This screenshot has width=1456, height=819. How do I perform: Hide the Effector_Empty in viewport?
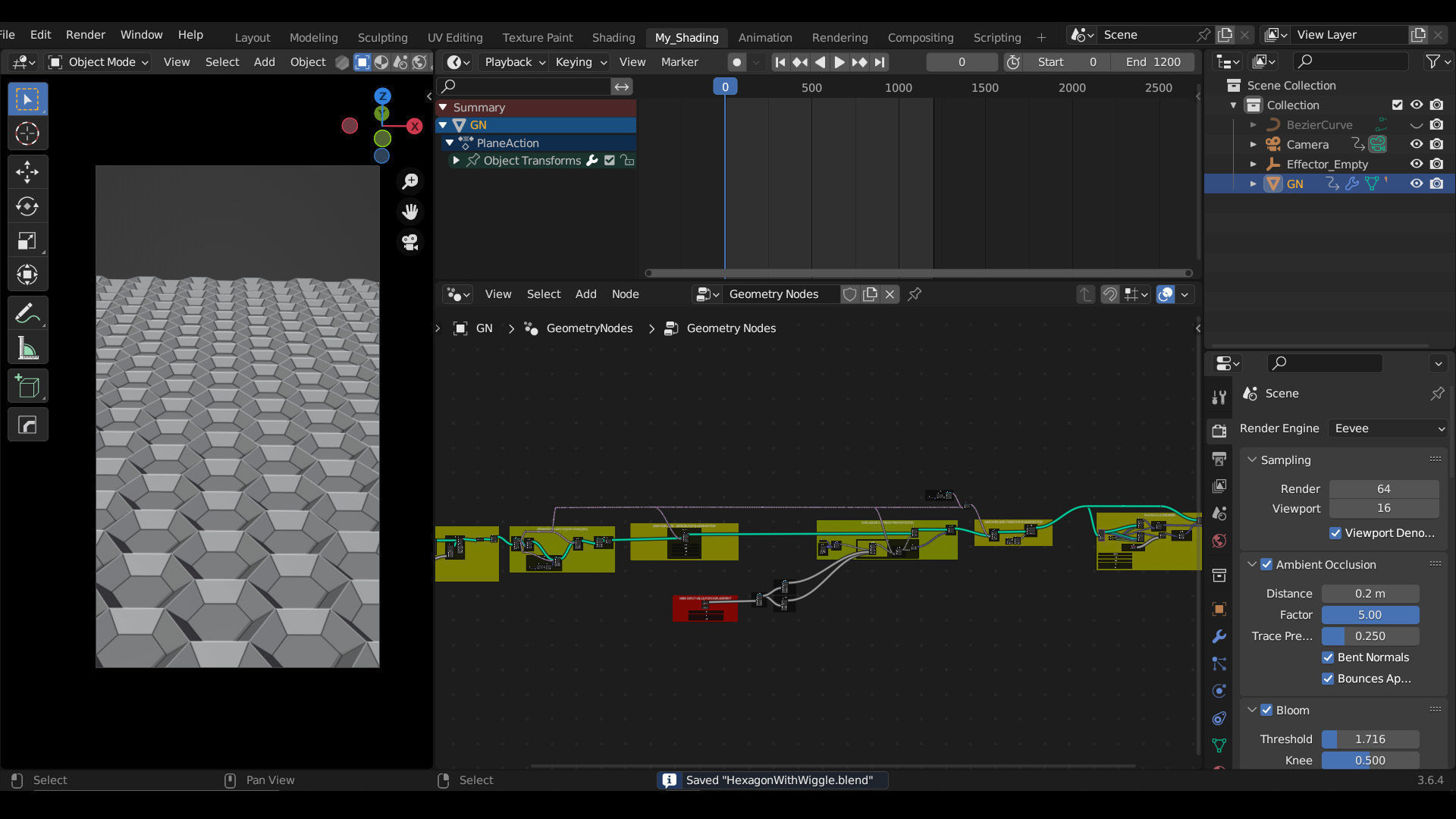tap(1416, 164)
